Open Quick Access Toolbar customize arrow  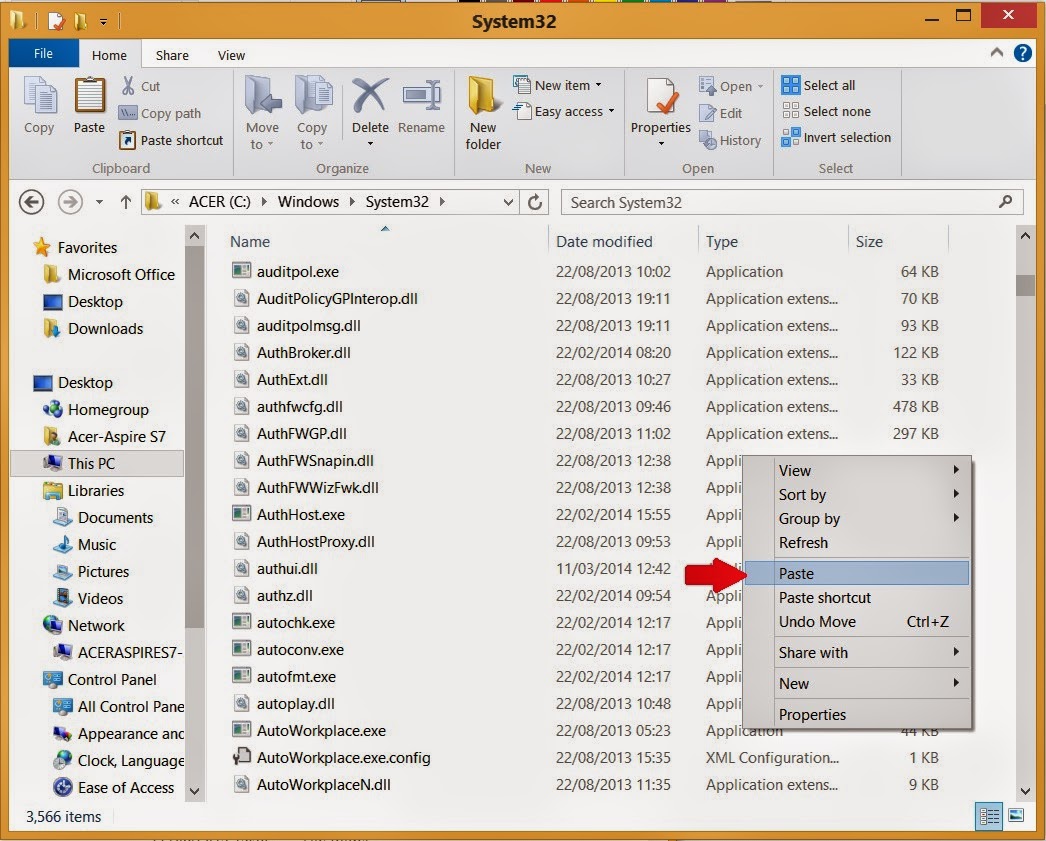pyautogui.click(x=103, y=22)
